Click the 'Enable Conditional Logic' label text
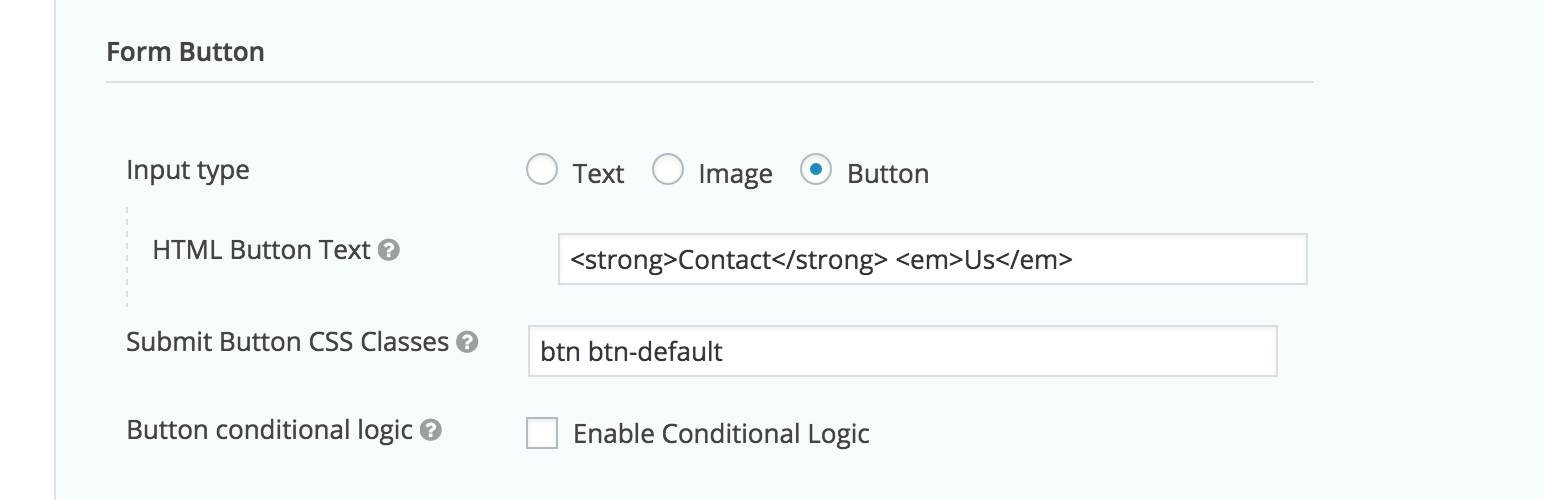This screenshot has height=500, width=1544. click(721, 434)
